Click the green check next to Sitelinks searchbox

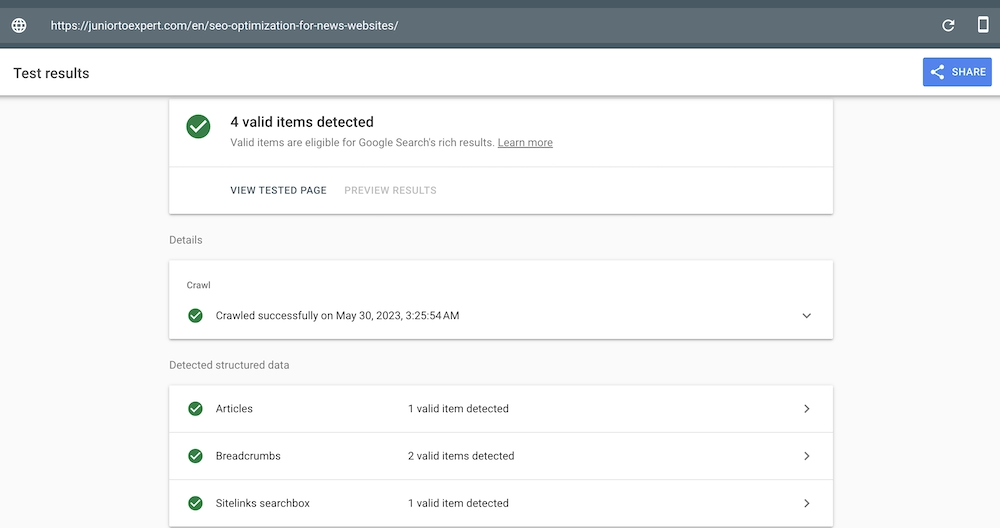(x=196, y=503)
